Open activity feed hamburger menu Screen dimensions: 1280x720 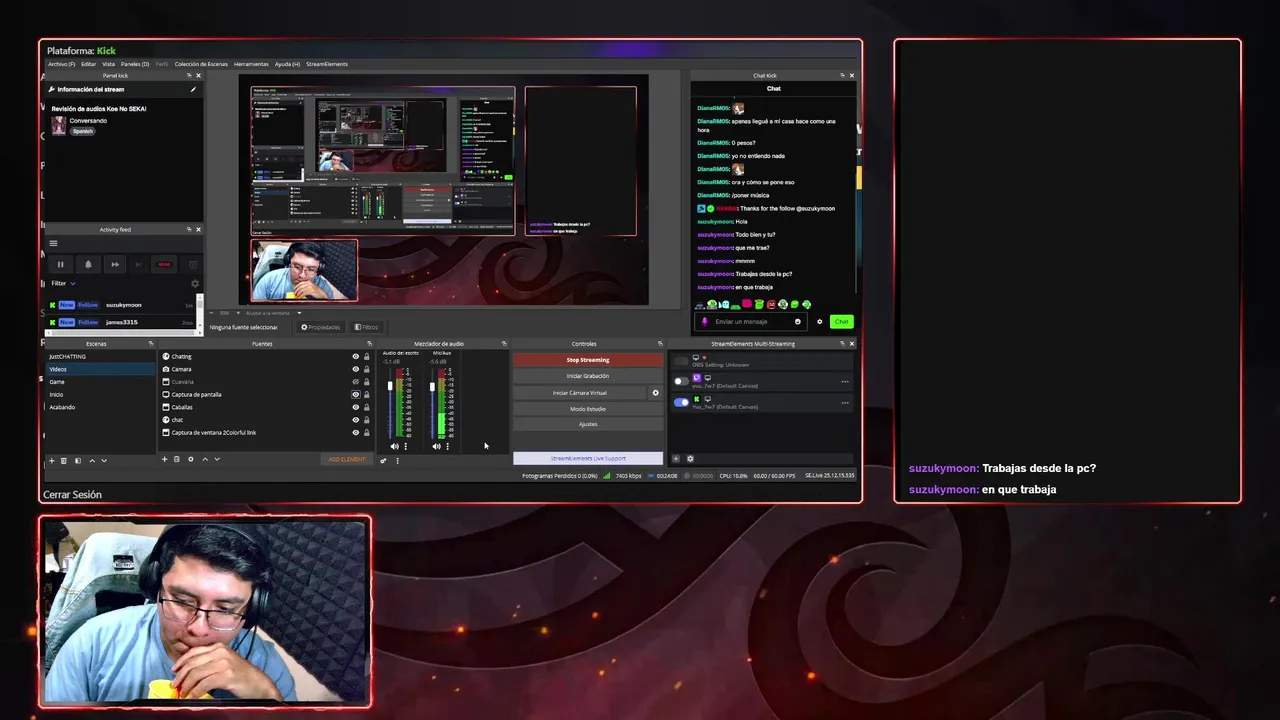tap(54, 243)
